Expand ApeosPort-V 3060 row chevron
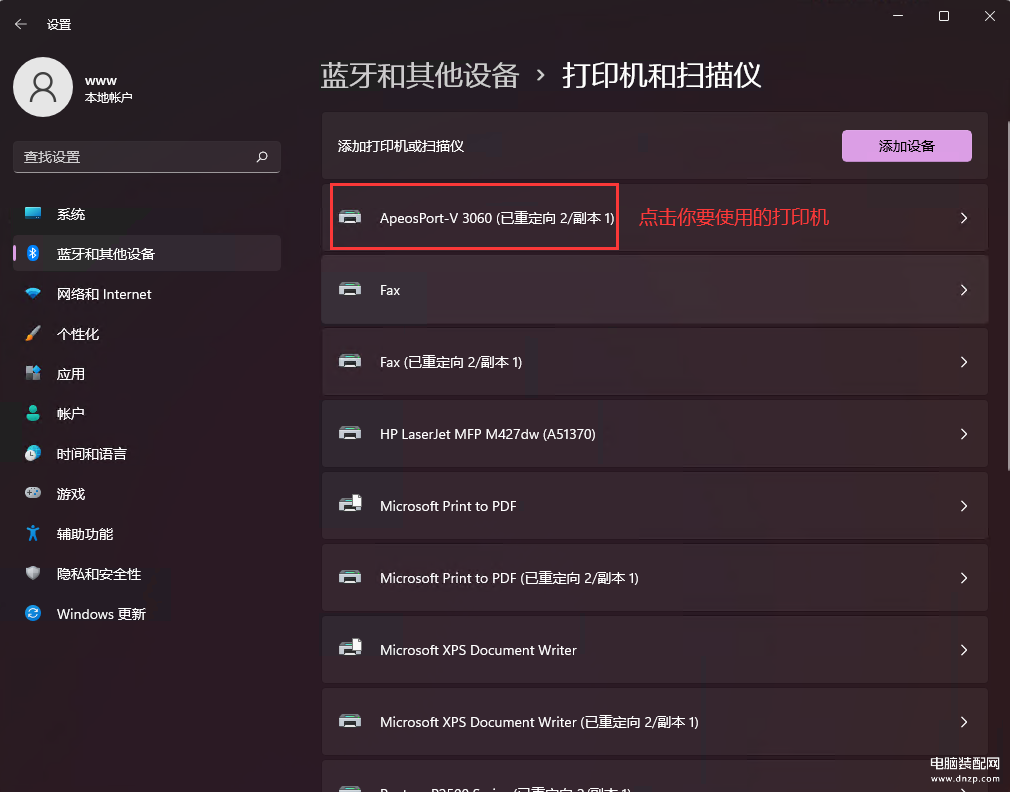The width and height of the screenshot is (1010, 792). [x=964, y=218]
